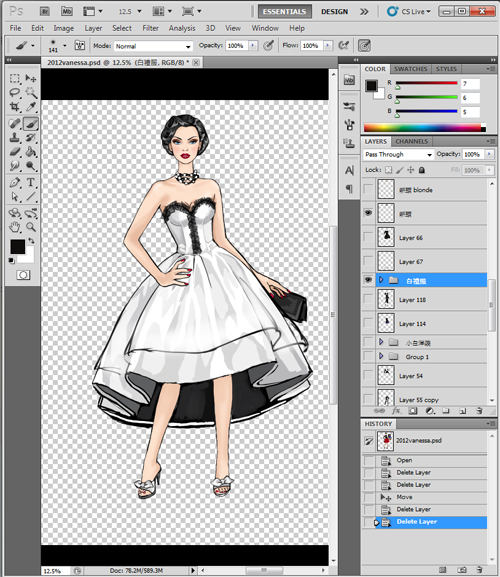Open the Flow slider arrow
The width and height of the screenshot is (500, 577).
click(327, 46)
